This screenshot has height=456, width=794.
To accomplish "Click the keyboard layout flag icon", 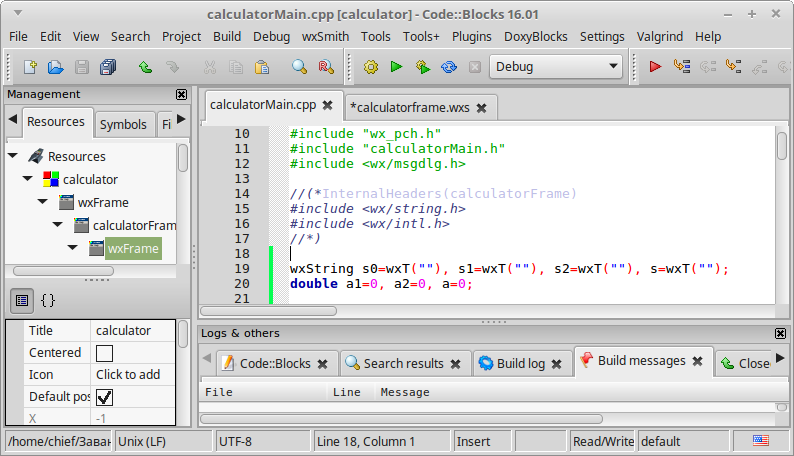I will 761,441.
